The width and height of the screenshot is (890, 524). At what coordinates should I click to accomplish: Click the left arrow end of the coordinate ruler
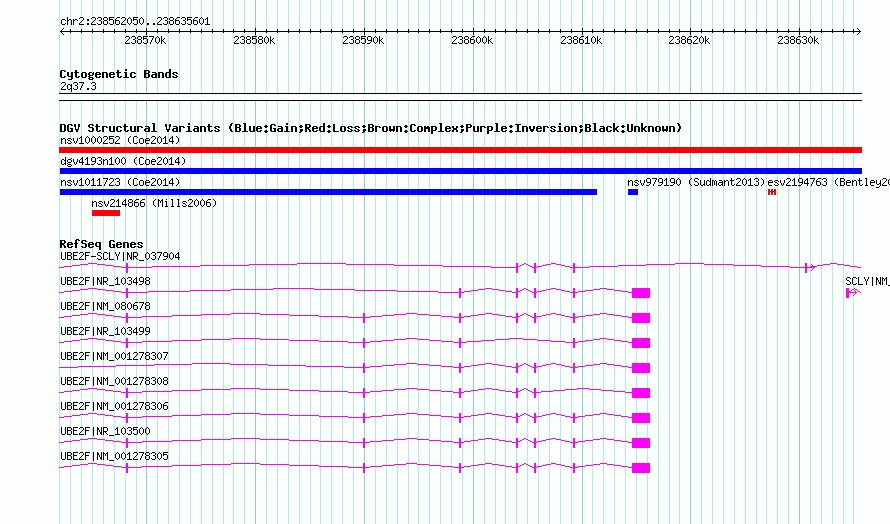(x=62, y=32)
